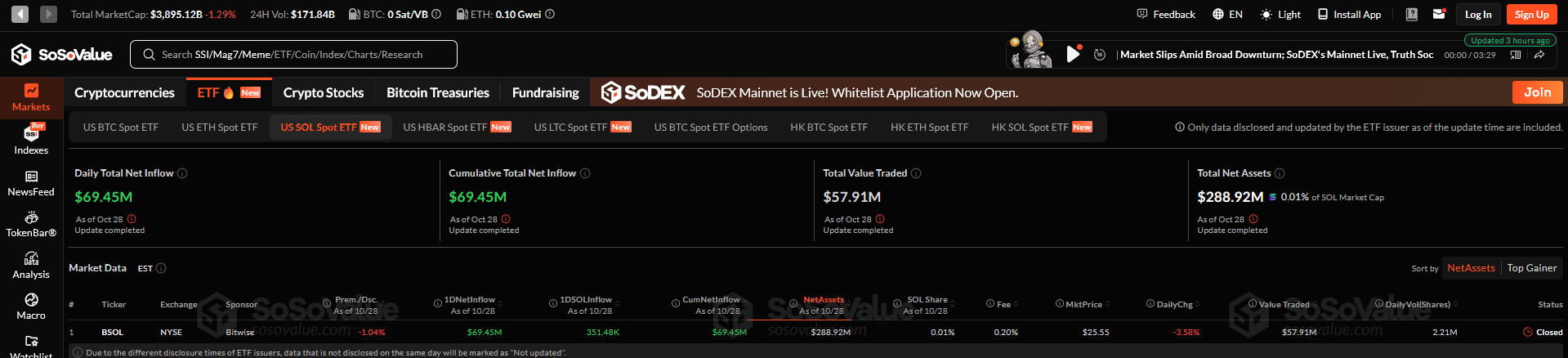Open the Crypto Stocks tab
Viewport: 1568px width, 358px height.
pos(323,92)
